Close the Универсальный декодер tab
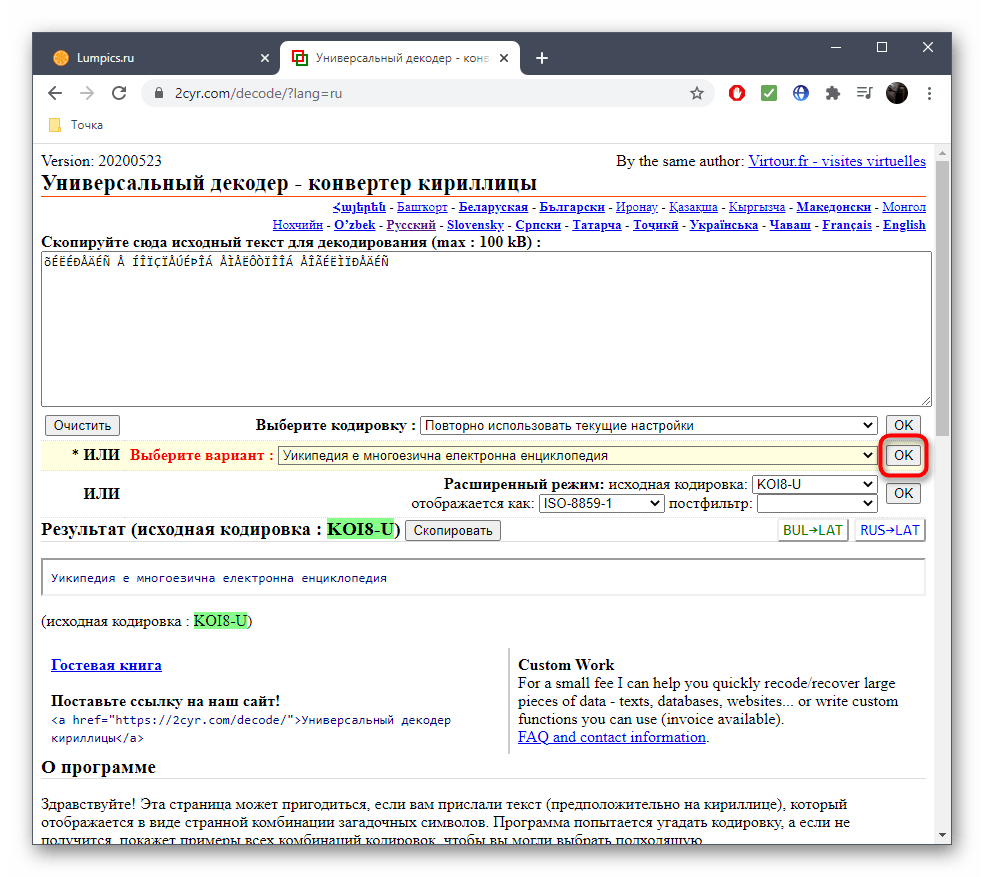Viewport: 984px width, 877px height. coord(504,58)
